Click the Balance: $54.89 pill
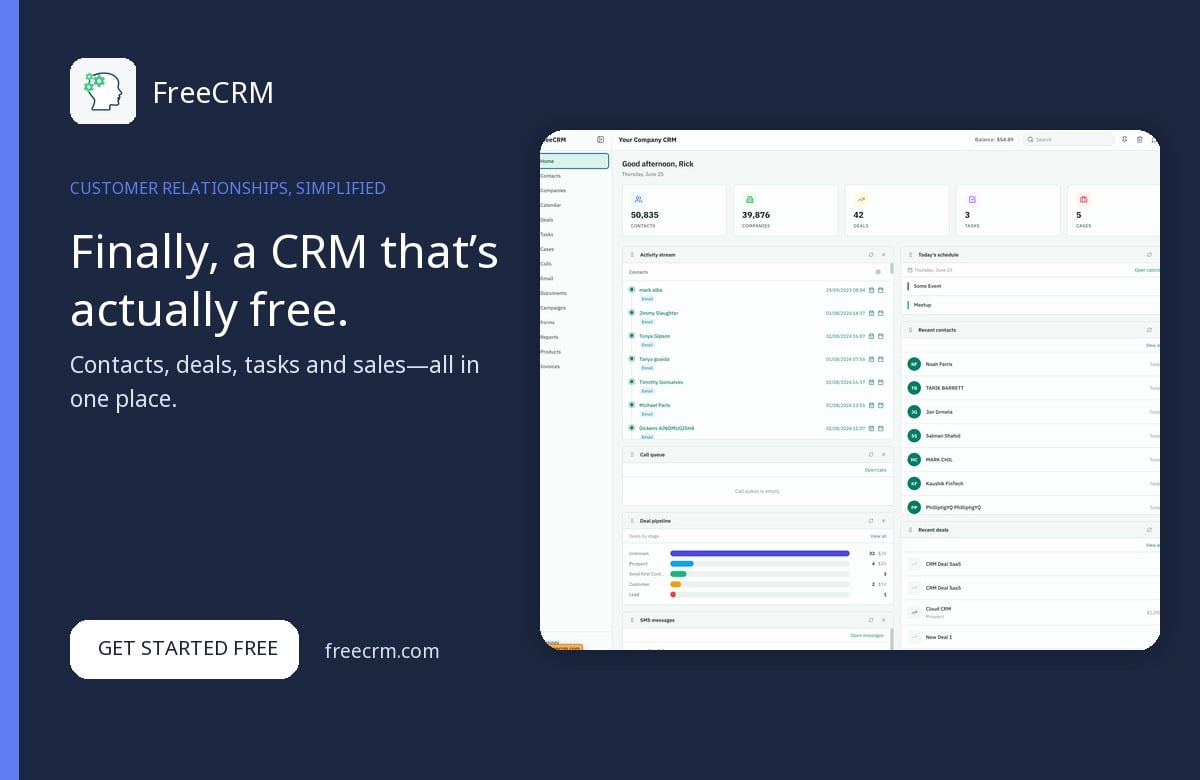Image resolution: width=1200 pixels, height=780 pixels. (994, 140)
